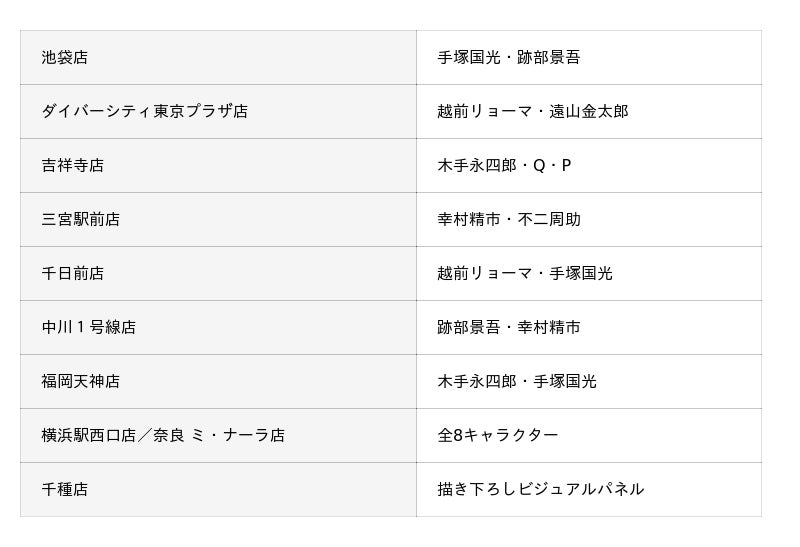
Task: Click the 千日前店 store cell
Action: (x=73, y=274)
